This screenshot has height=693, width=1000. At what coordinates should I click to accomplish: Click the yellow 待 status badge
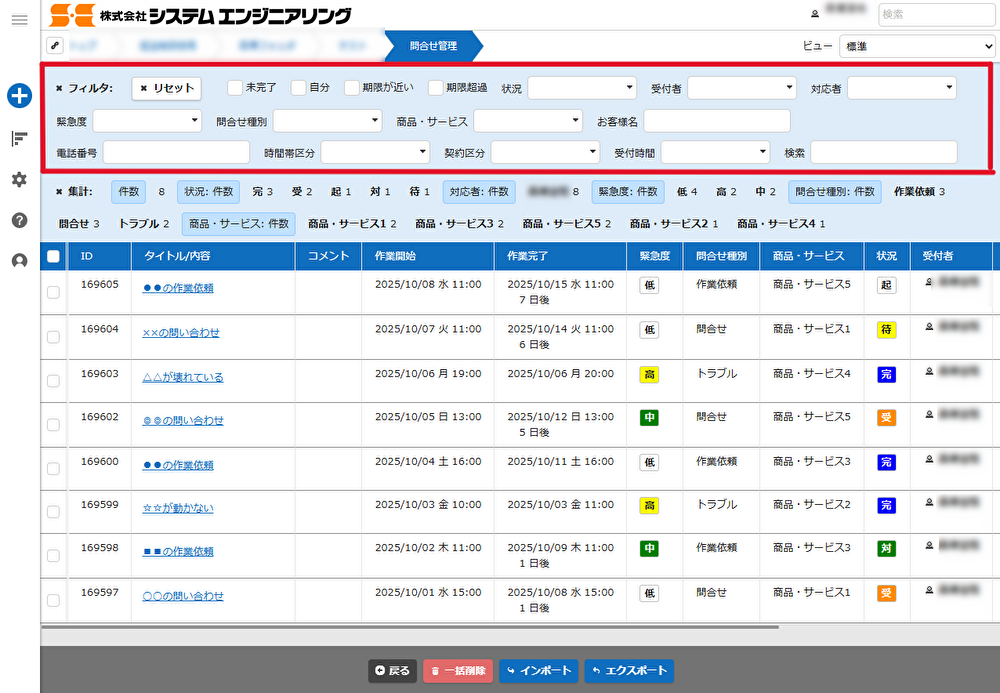point(886,330)
